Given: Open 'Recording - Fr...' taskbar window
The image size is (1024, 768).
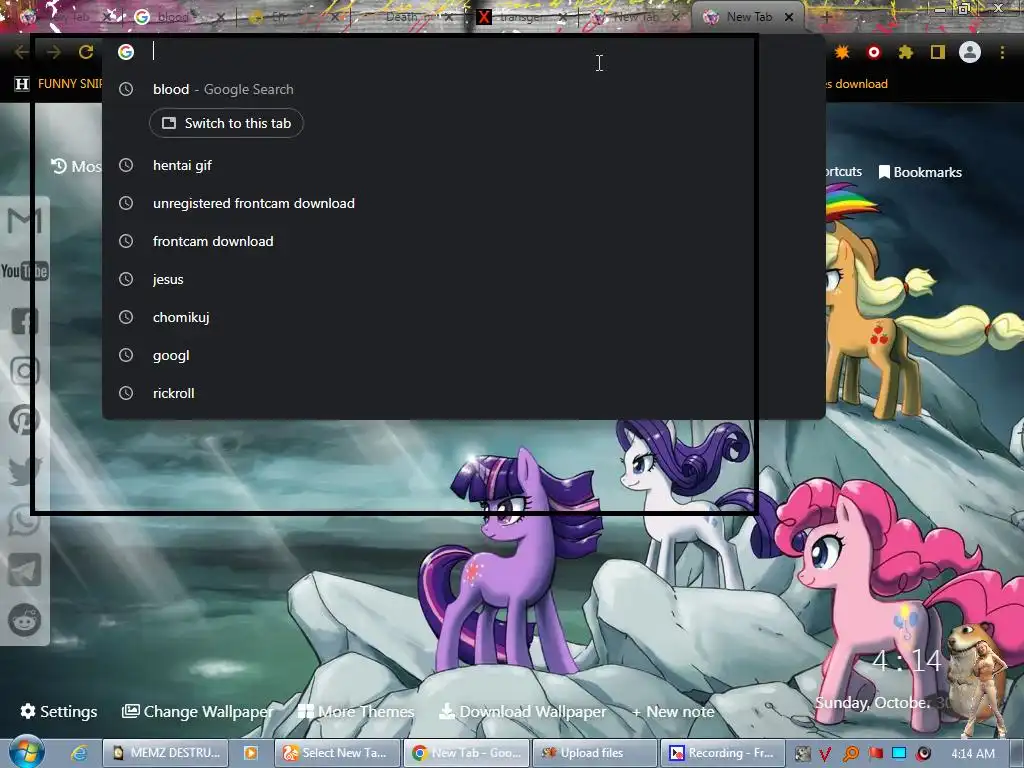Looking at the screenshot, I should coord(724,753).
